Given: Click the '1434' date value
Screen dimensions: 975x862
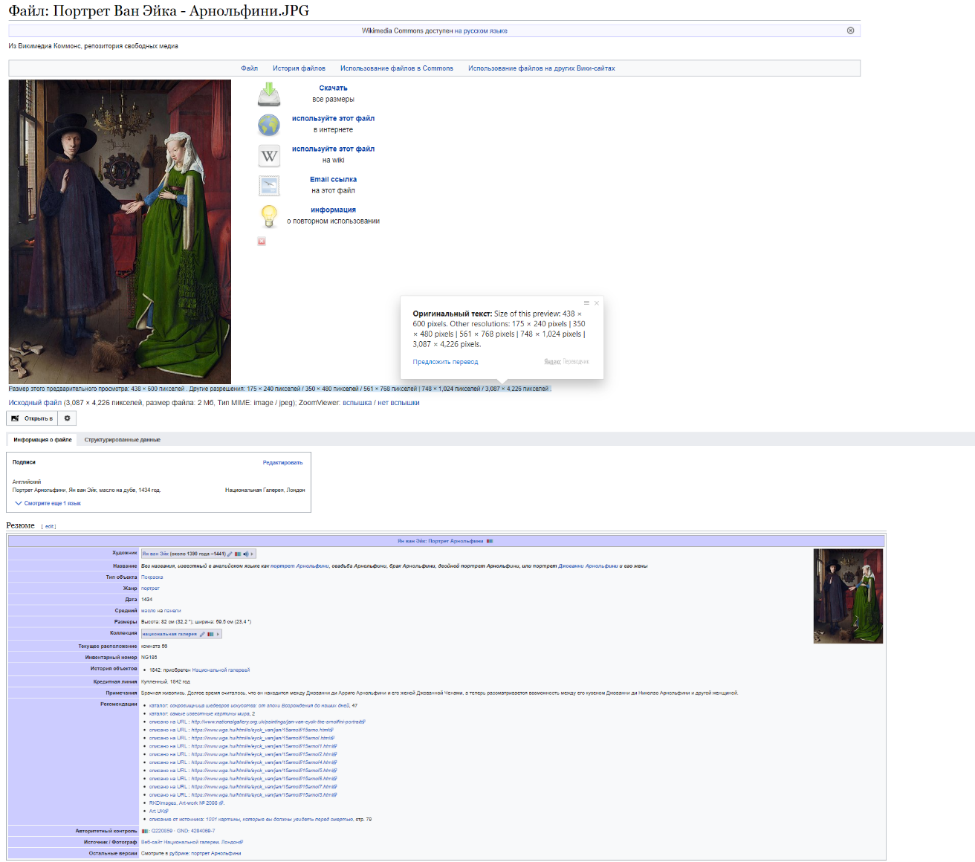Looking at the screenshot, I should click(147, 600).
